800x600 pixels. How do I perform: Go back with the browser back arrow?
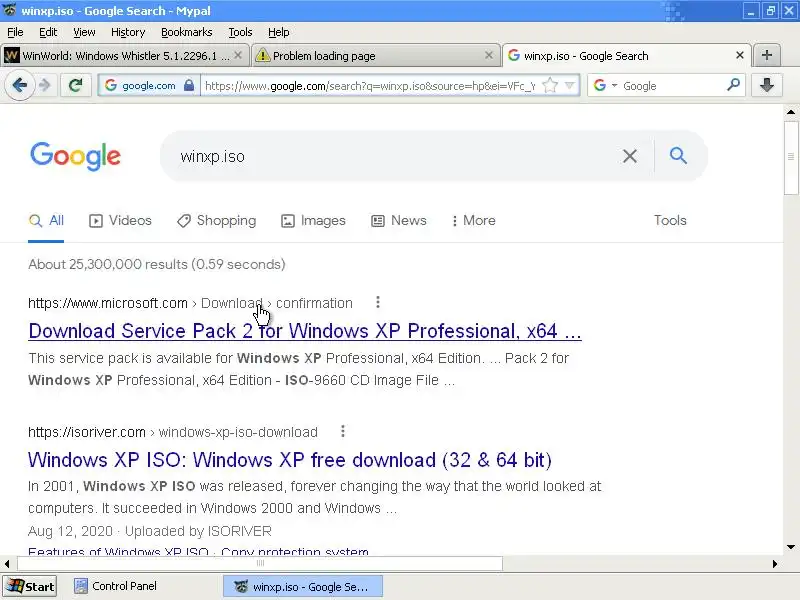coord(20,85)
